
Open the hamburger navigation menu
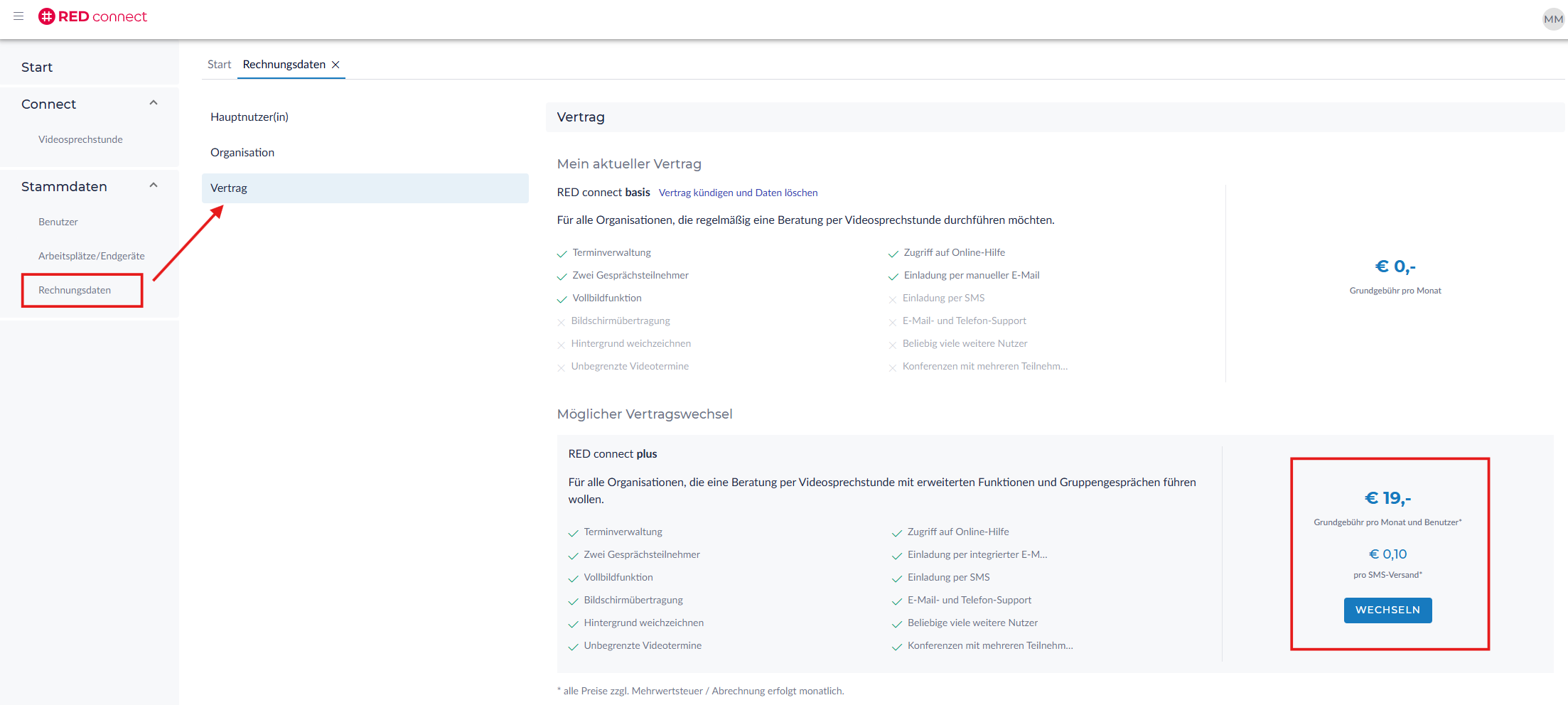18,16
